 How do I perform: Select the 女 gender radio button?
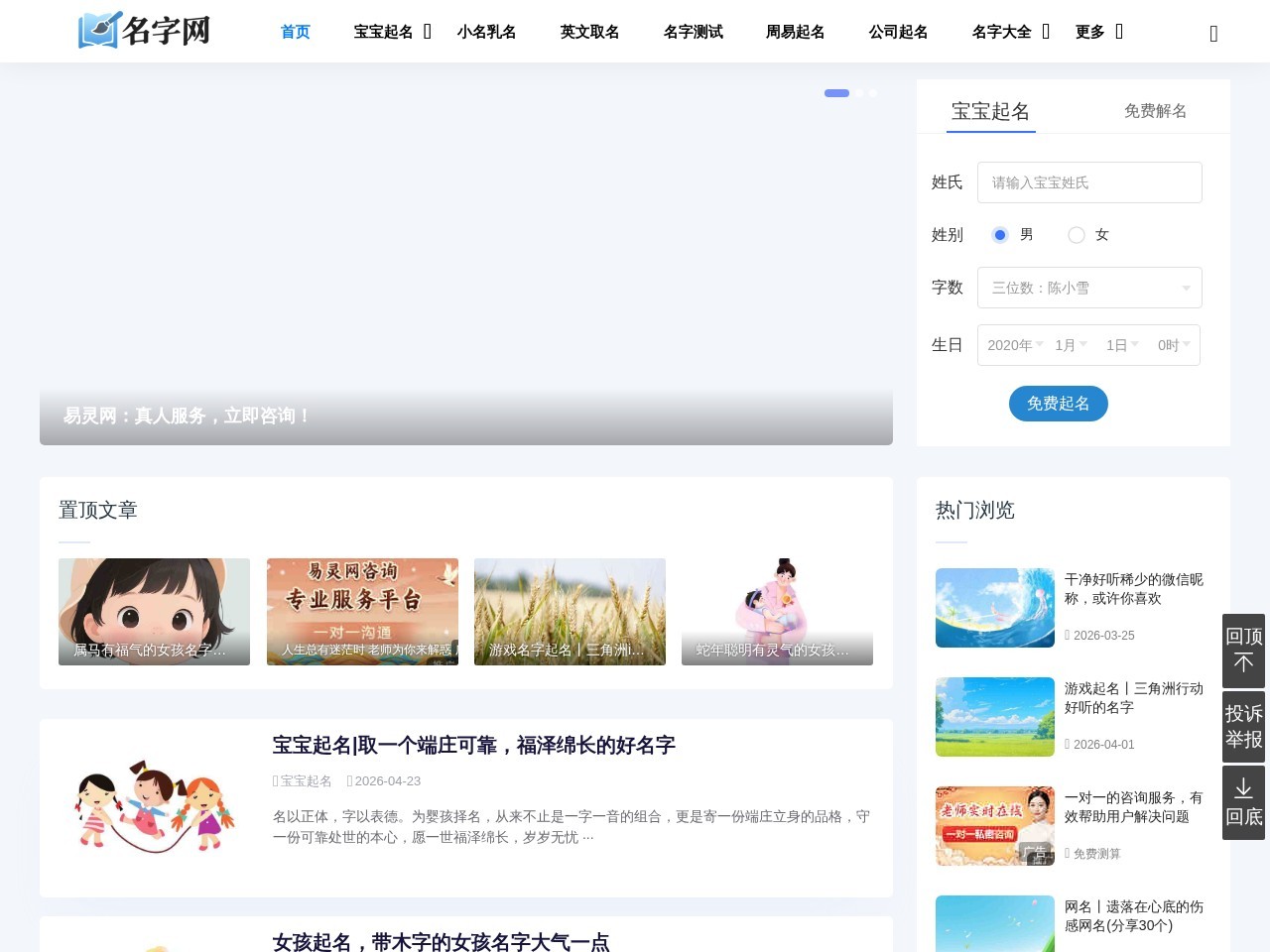1077,235
